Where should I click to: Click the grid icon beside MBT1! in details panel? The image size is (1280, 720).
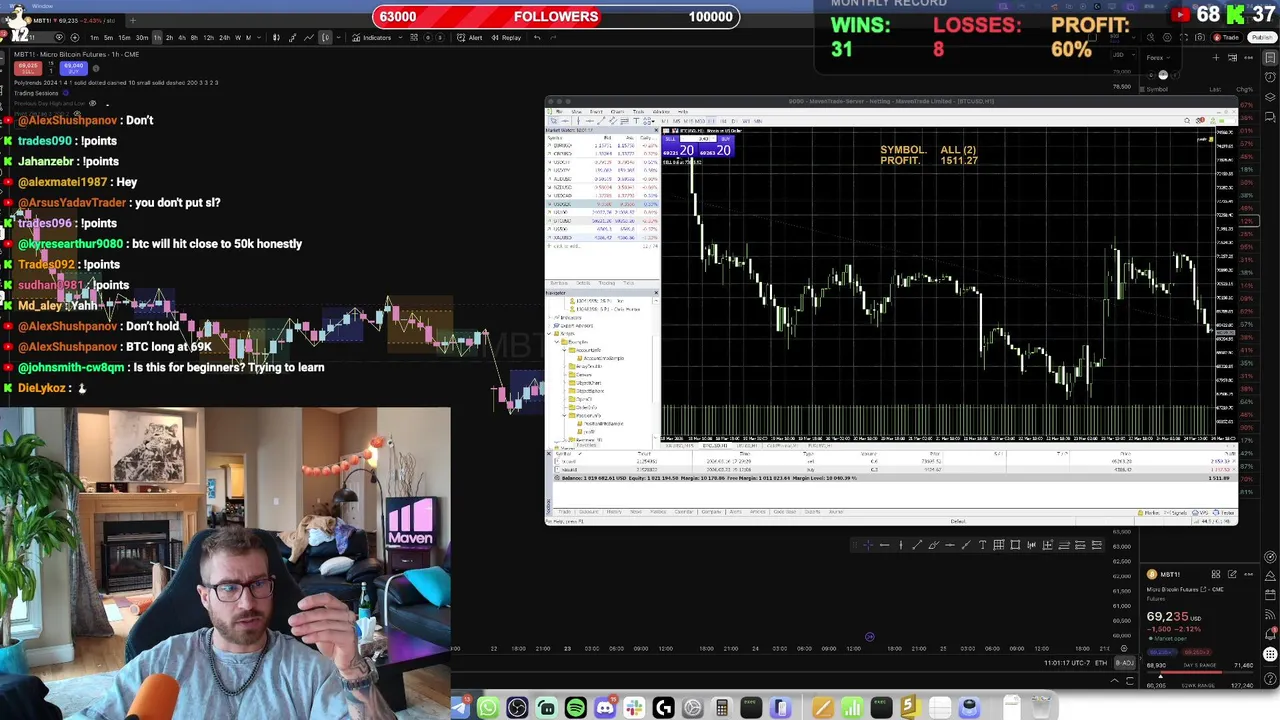point(1216,574)
